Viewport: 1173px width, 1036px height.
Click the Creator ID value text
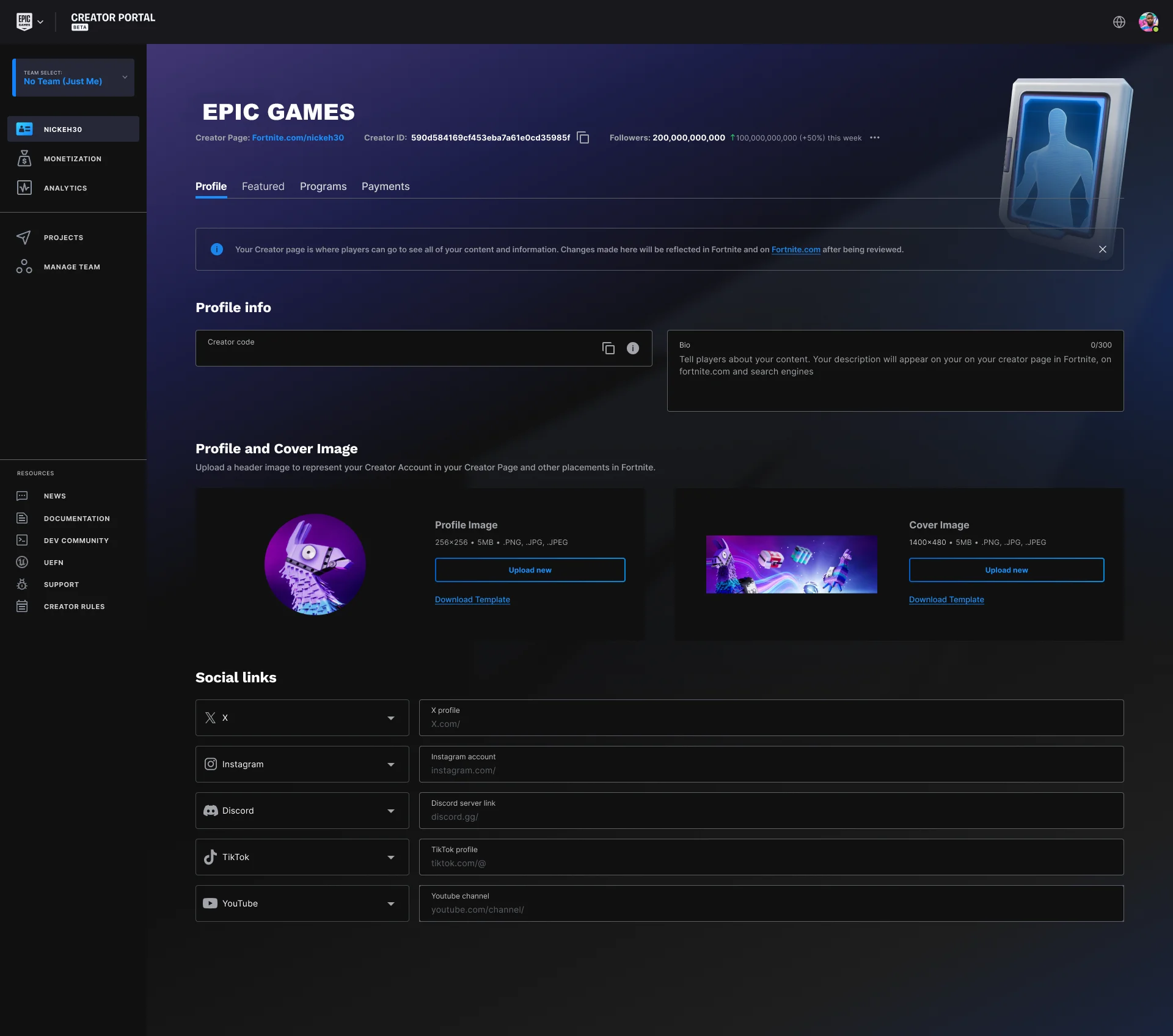[x=491, y=137]
